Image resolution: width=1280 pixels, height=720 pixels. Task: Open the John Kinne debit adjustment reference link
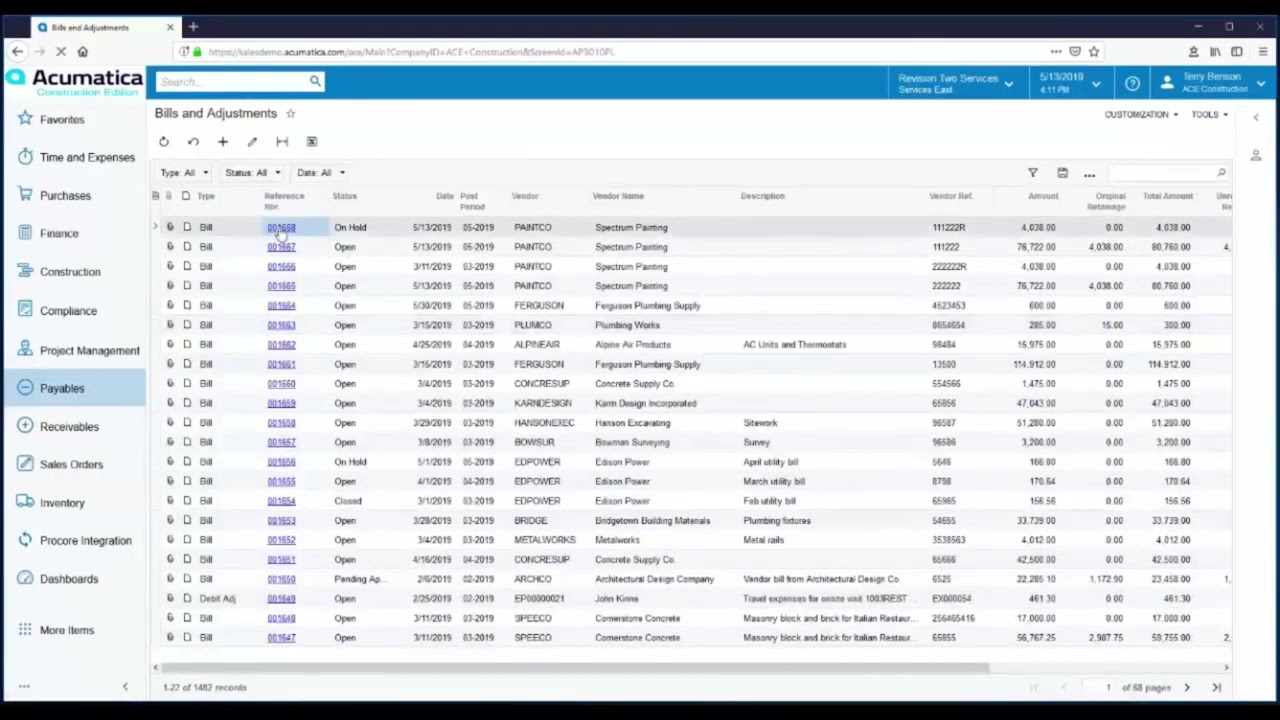click(281, 598)
